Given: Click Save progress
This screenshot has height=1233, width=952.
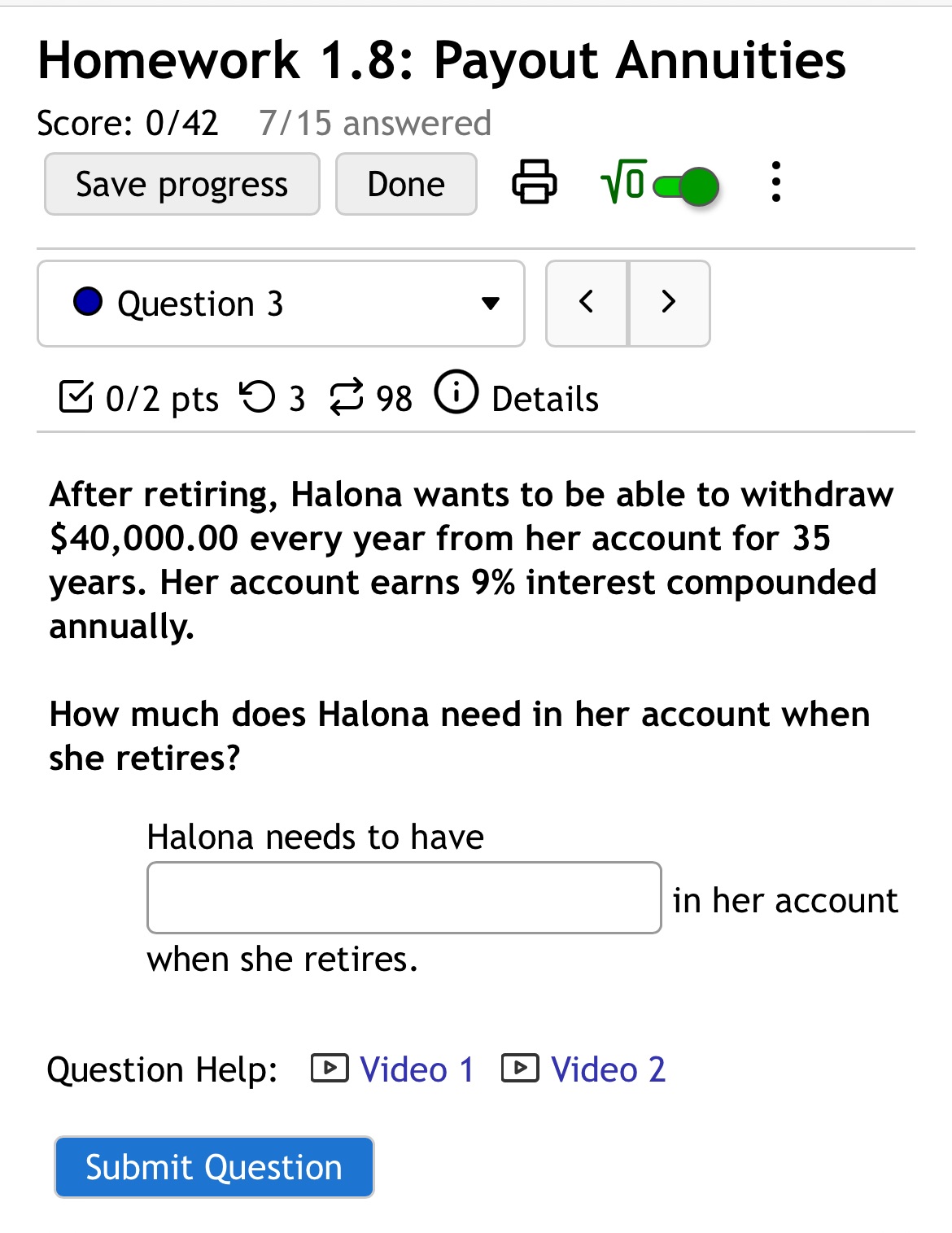Looking at the screenshot, I should click(x=181, y=183).
